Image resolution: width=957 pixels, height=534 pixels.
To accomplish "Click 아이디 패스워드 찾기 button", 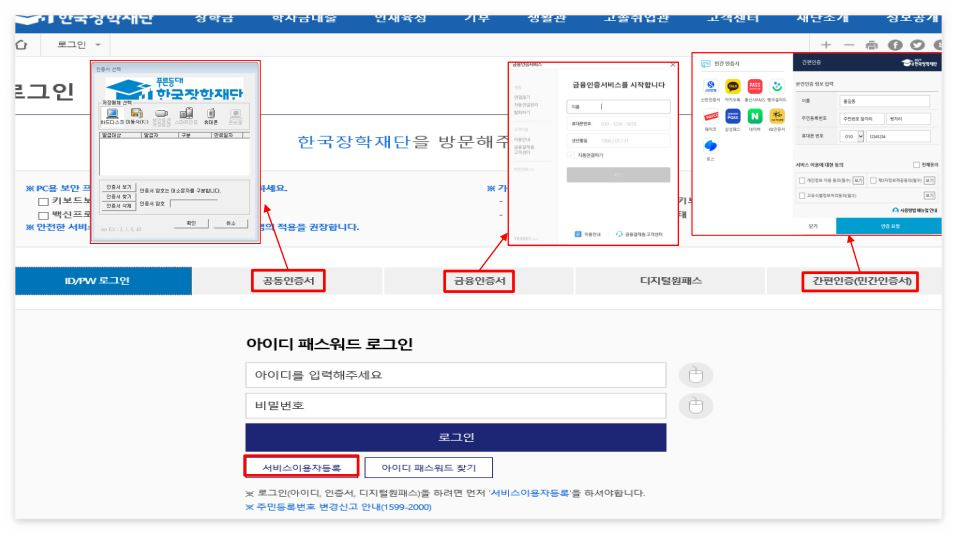I will [428, 467].
